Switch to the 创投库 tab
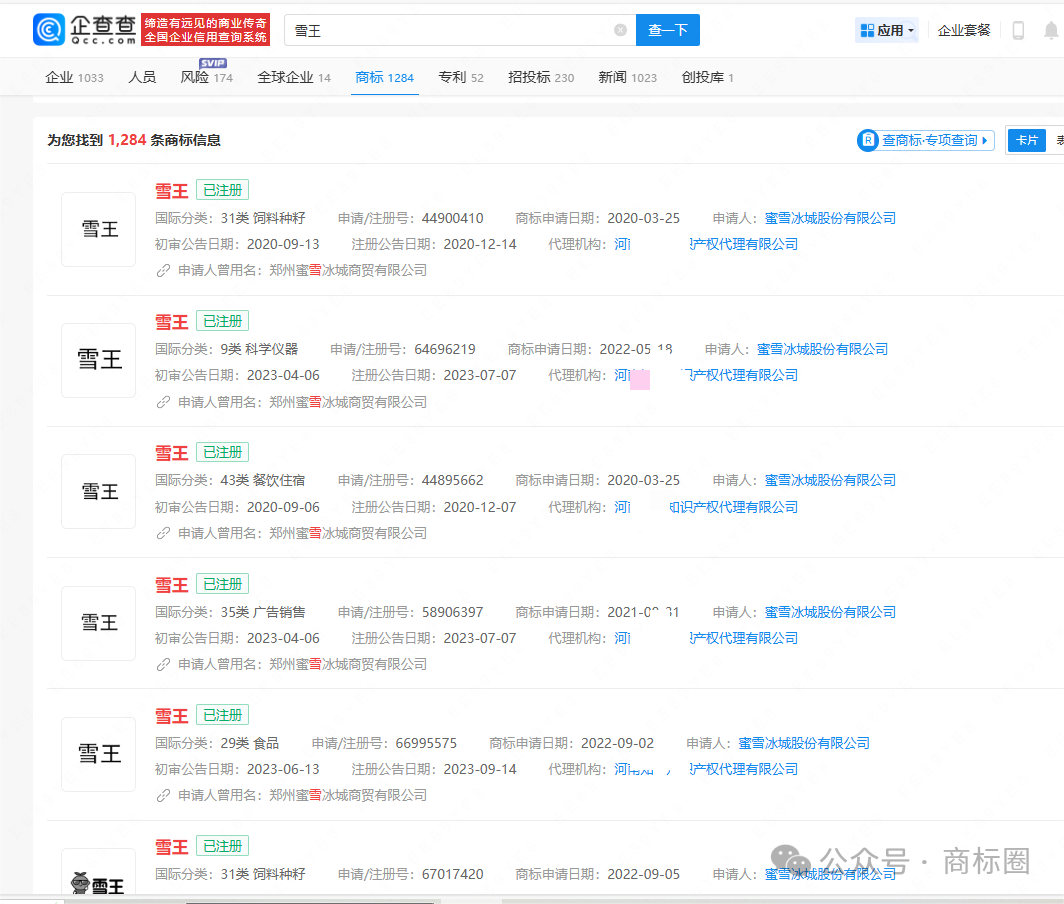 click(707, 77)
